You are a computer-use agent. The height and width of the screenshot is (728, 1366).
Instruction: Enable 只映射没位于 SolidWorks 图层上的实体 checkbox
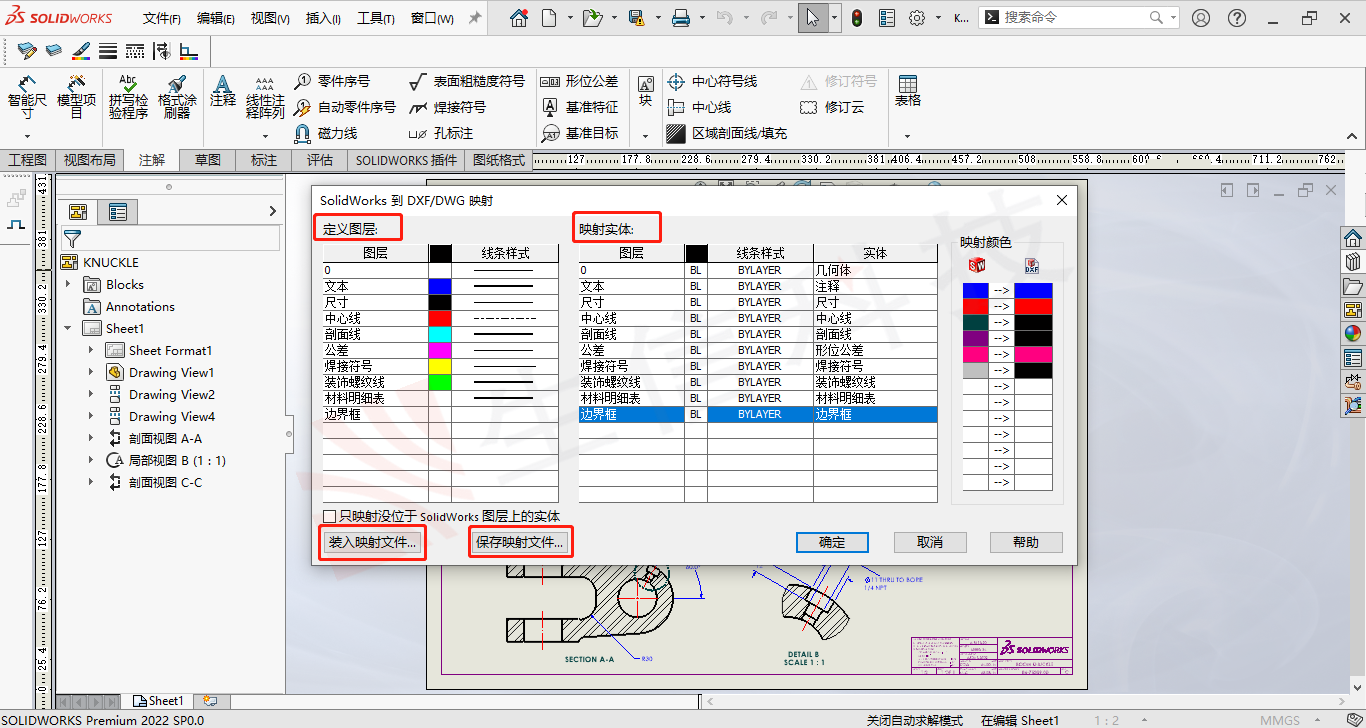click(x=329, y=516)
